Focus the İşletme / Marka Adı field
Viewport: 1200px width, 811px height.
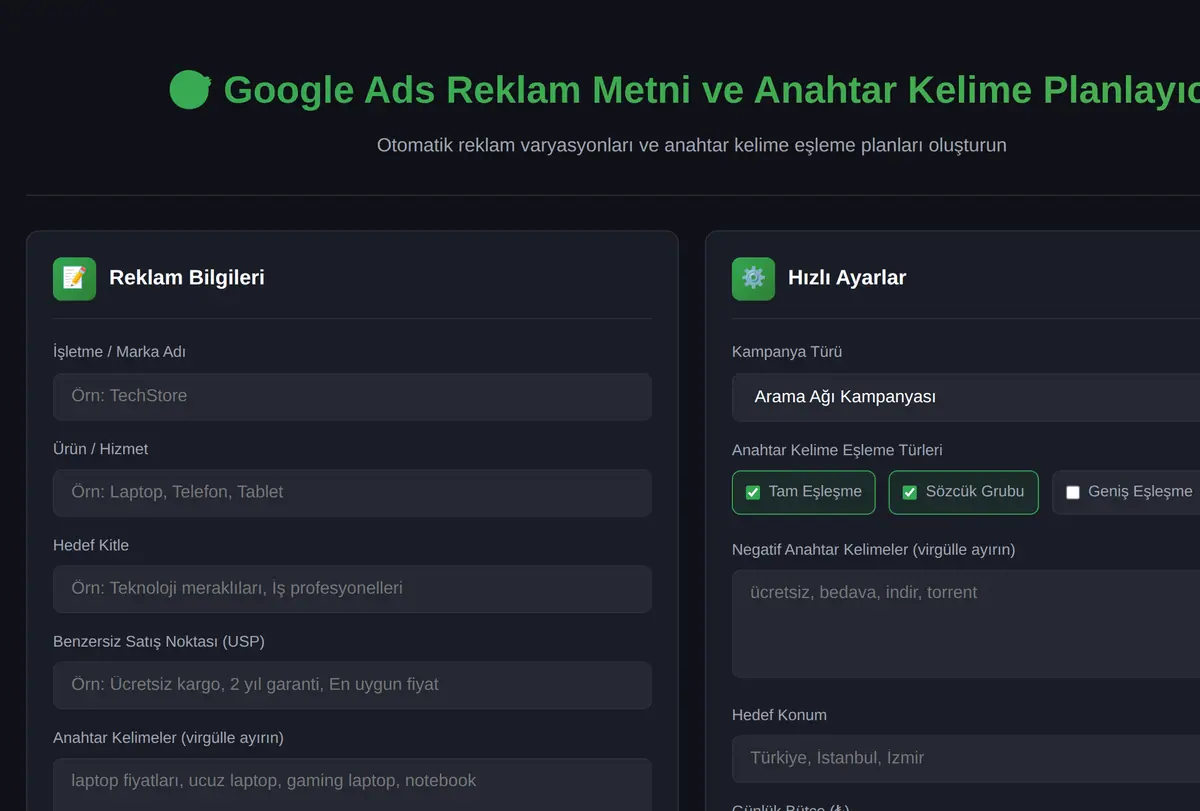pyautogui.click(x=352, y=397)
